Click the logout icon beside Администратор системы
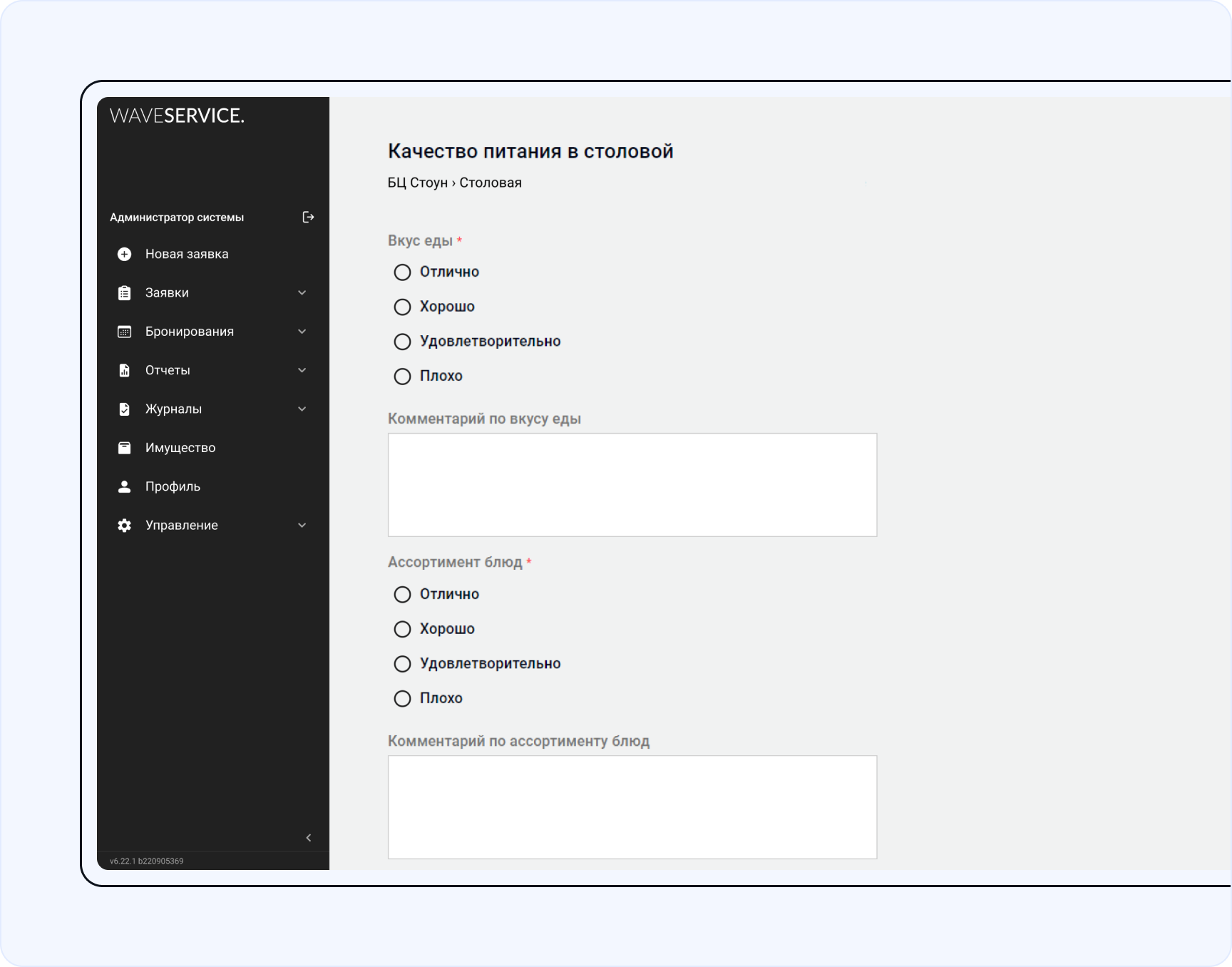1232x967 pixels. coord(308,218)
